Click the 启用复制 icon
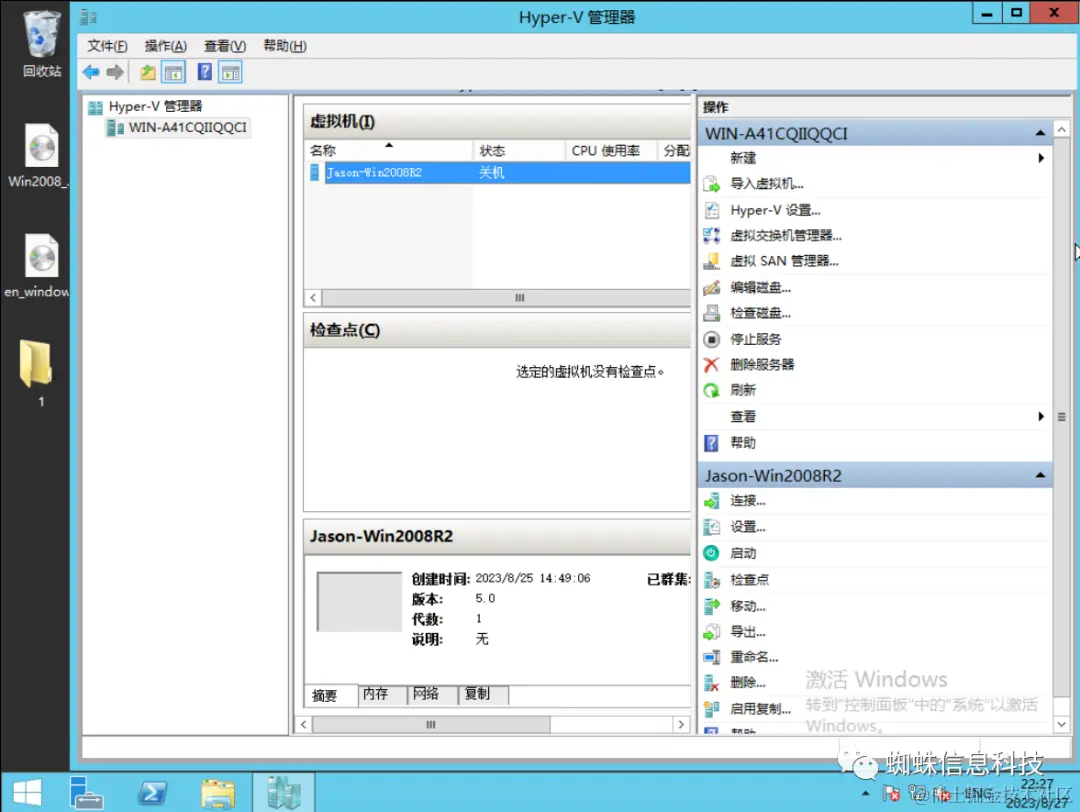The height and width of the screenshot is (812, 1080). coord(712,709)
